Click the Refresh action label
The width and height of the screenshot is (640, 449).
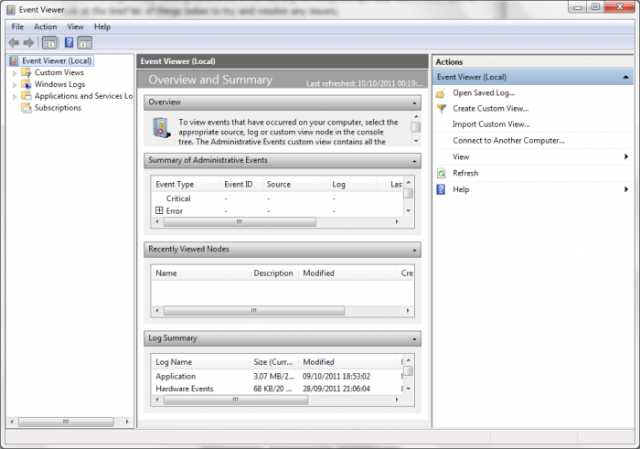point(465,173)
